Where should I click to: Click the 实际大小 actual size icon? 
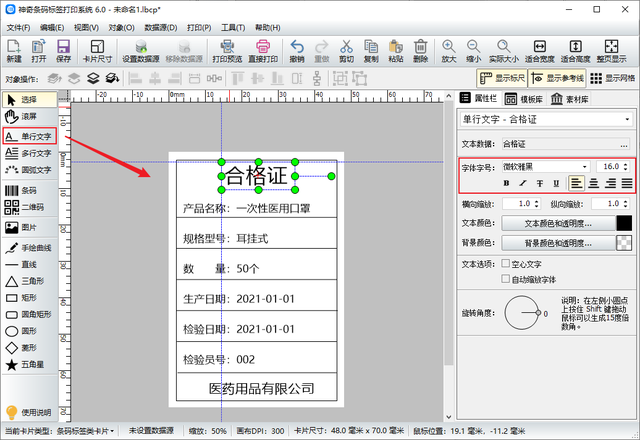coord(504,51)
